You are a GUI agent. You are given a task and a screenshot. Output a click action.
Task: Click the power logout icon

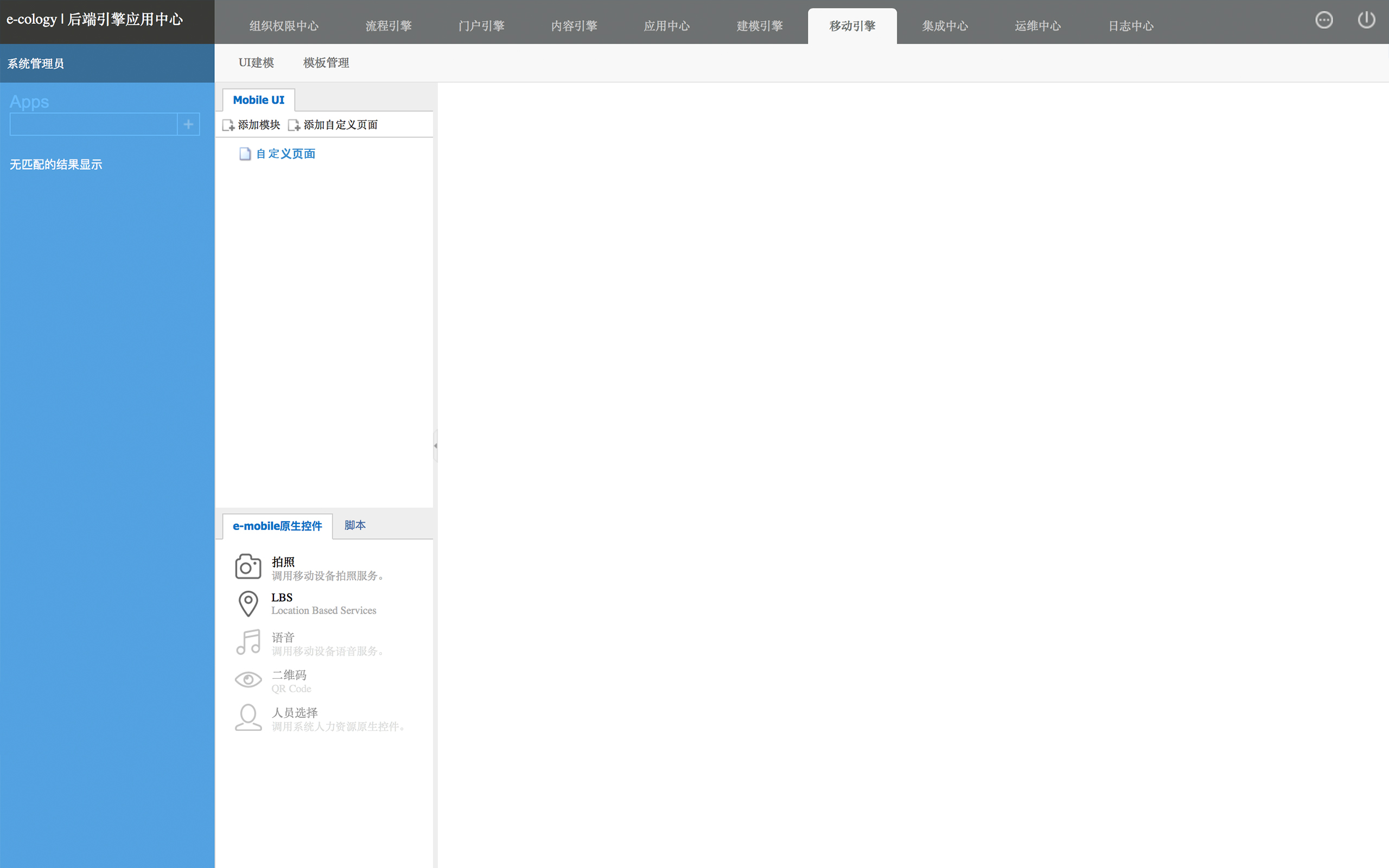[x=1366, y=20]
